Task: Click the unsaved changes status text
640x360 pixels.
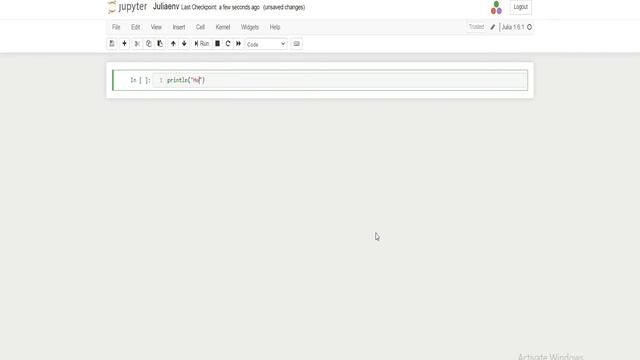Action: pyautogui.click(x=284, y=7)
